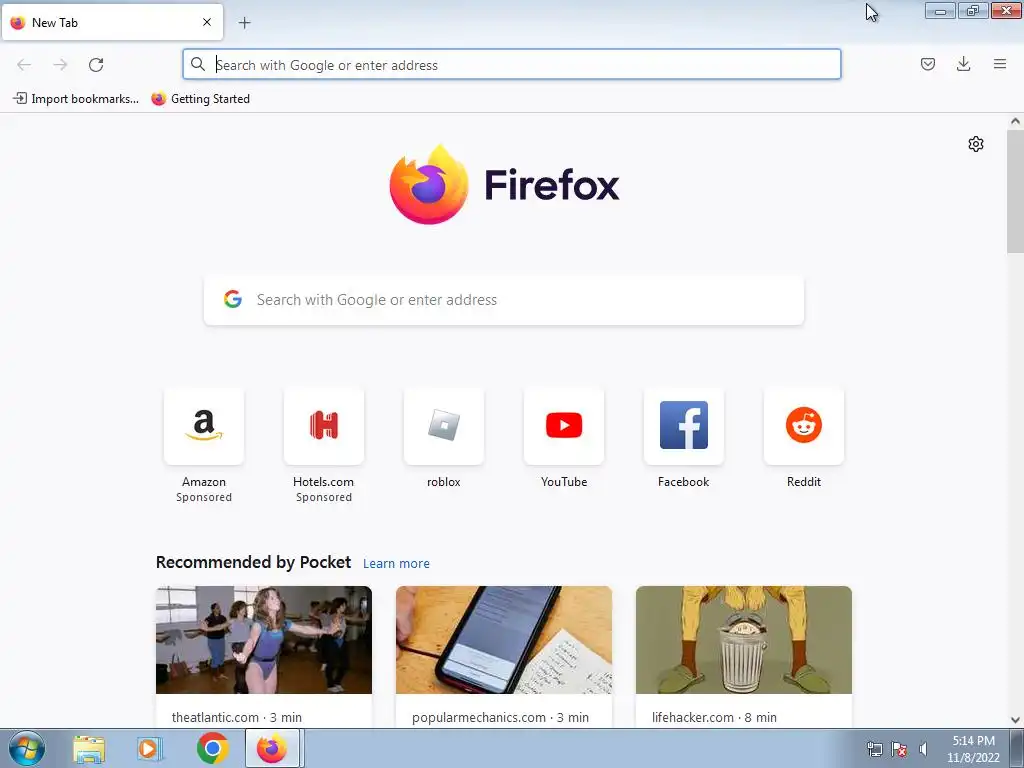The width and height of the screenshot is (1024, 768).
Task: Open the Save to Pocket icon
Action: [927, 64]
